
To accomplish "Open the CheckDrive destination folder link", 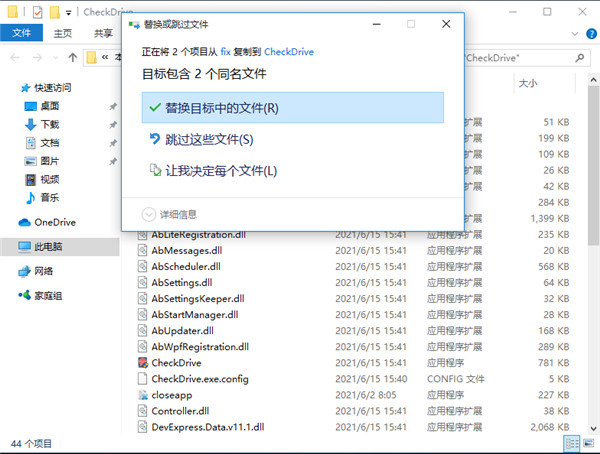I will [x=289, y=52].
